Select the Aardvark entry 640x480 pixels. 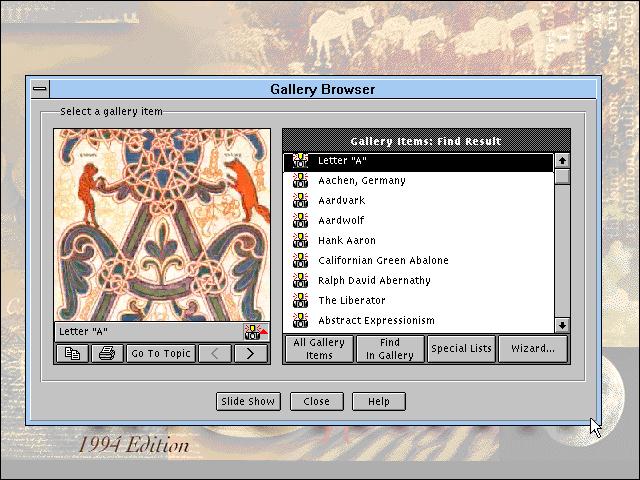pos(418,200)
